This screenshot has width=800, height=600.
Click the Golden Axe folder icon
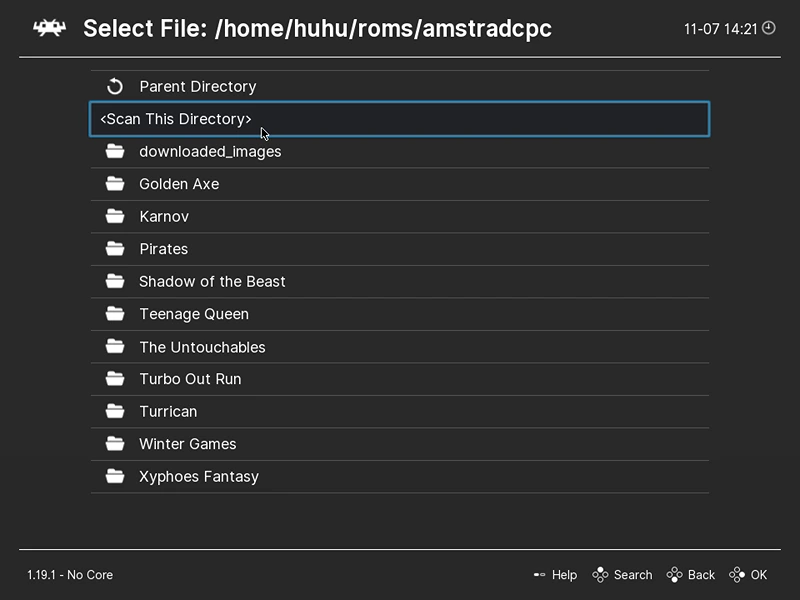[115, 184]
